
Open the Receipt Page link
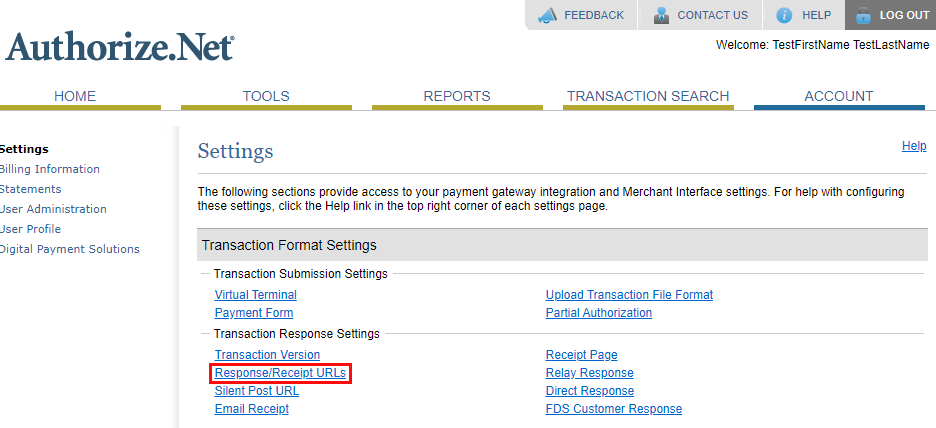pyautogui.click(x=581, y=355)
